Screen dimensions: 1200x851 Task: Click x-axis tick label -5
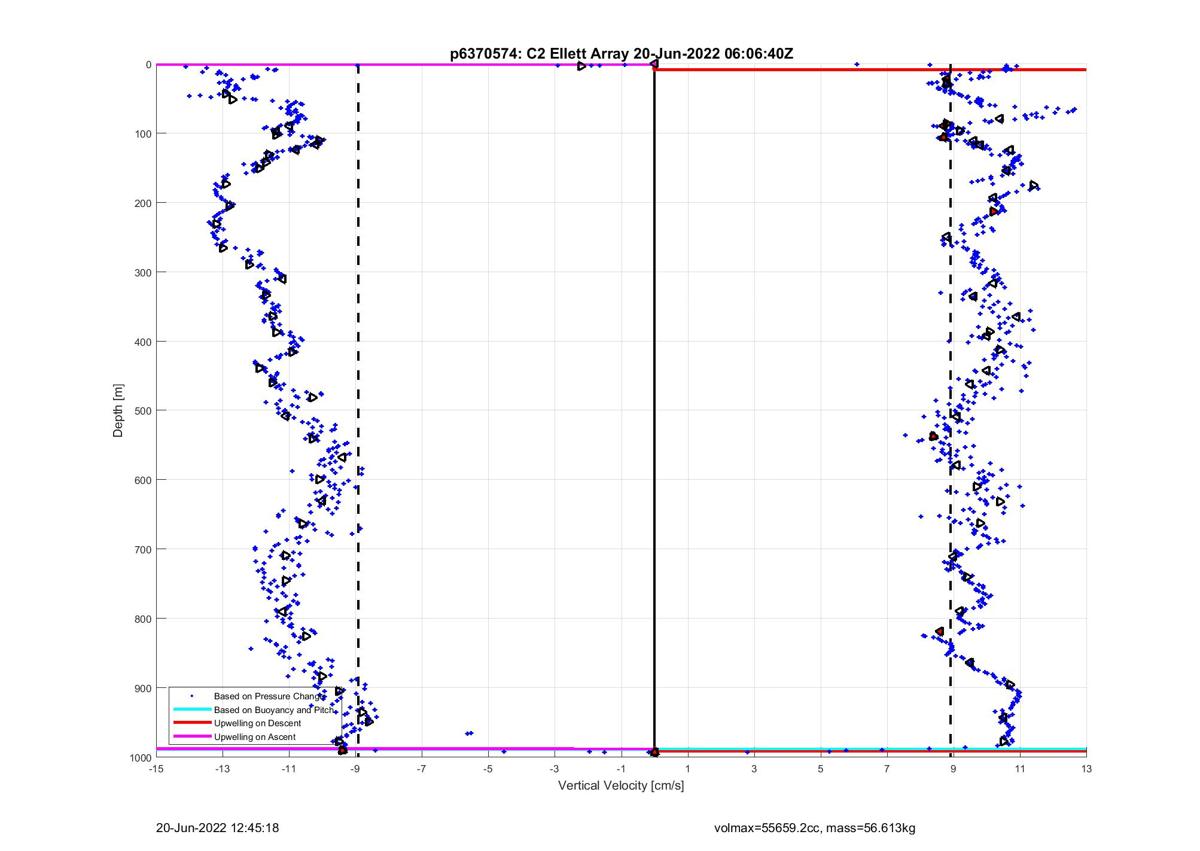(x=488, y=769)
